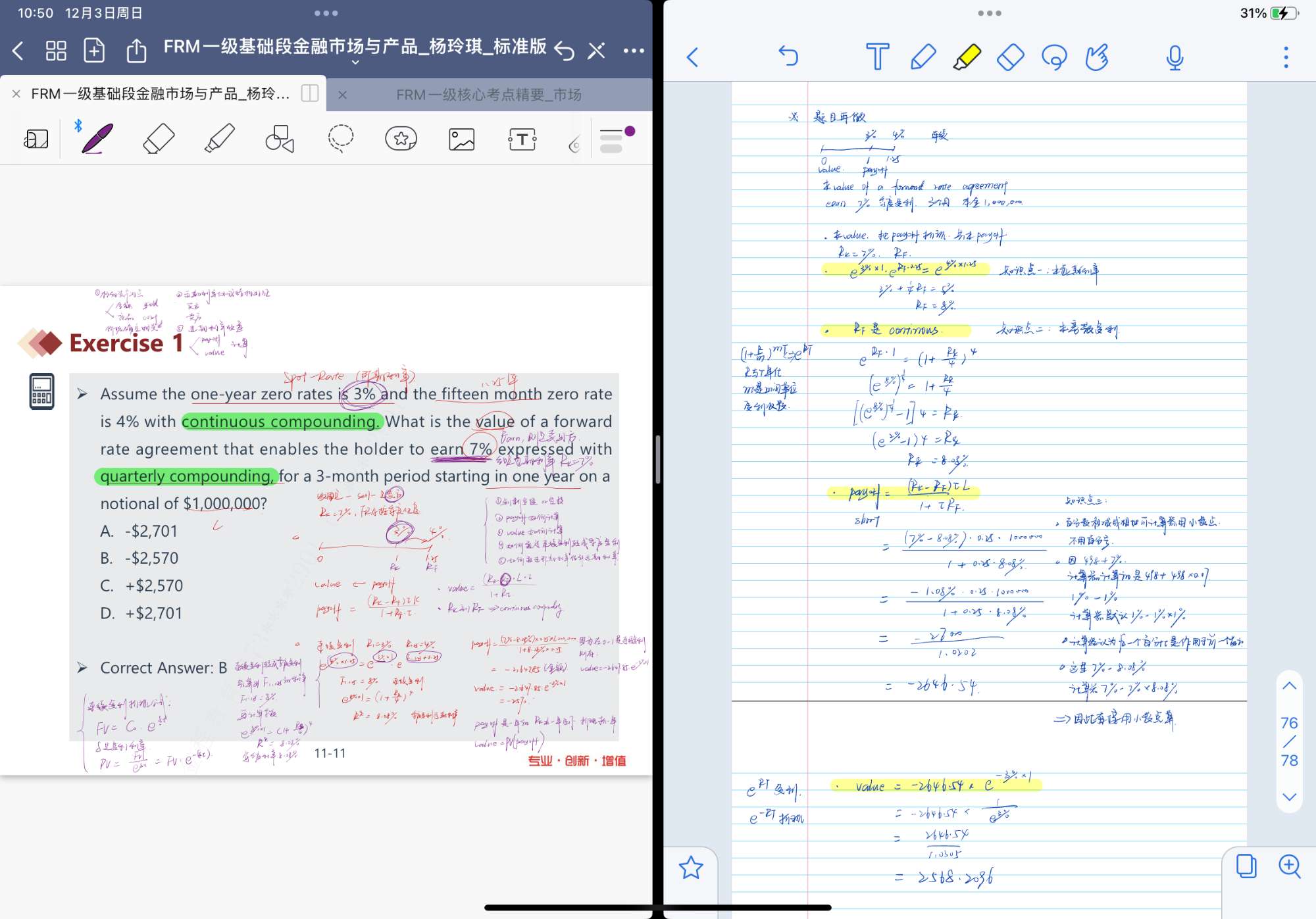Insert an image with the picture tool

click(461, 139)
